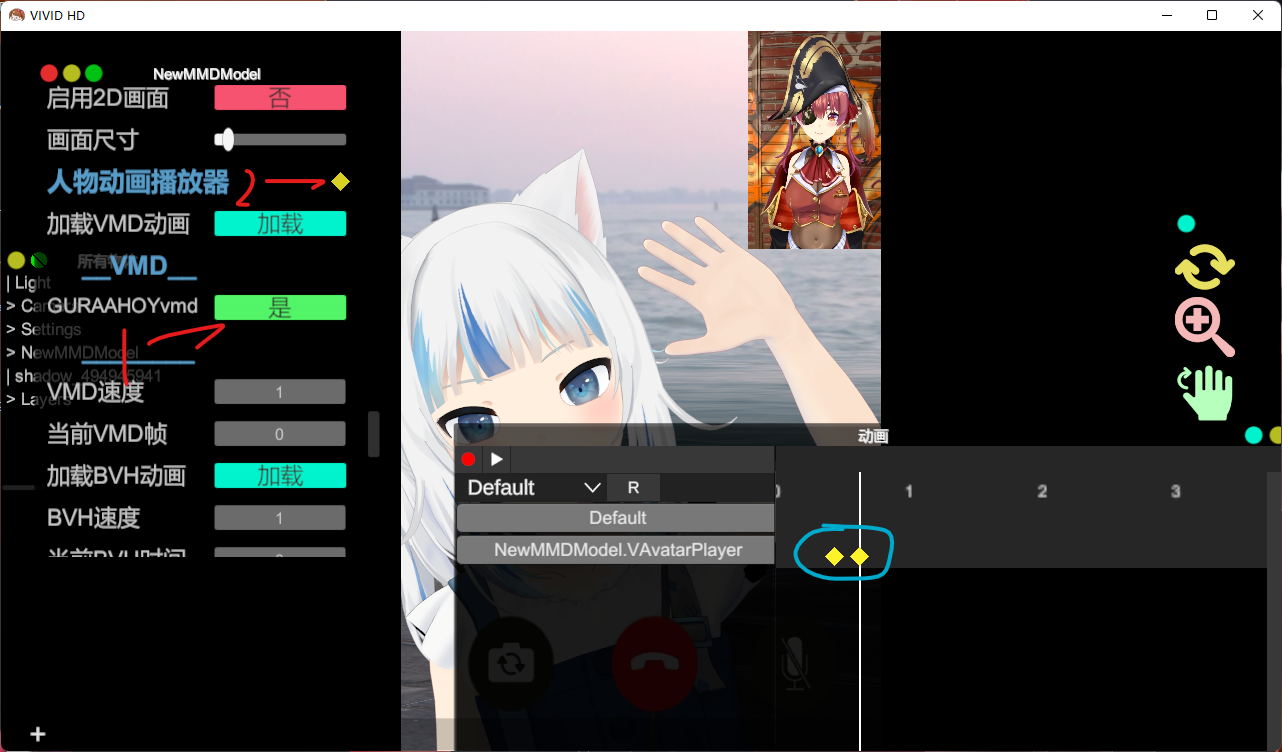Add keyframe with diamond beside 人物动画播放器
1282x752 pixels.
pos(340,182)
